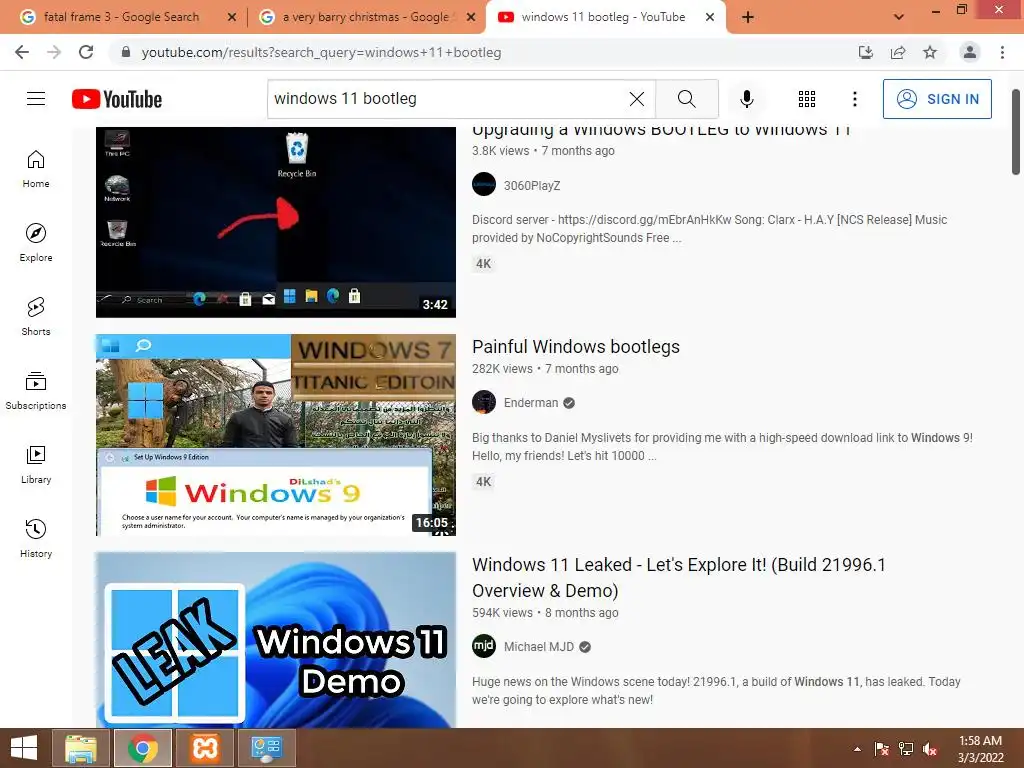Select the 'windows 11 bootleg - YouTube' tab
The height and width of the screenshot is (768, 1024).
click(603, 17)
